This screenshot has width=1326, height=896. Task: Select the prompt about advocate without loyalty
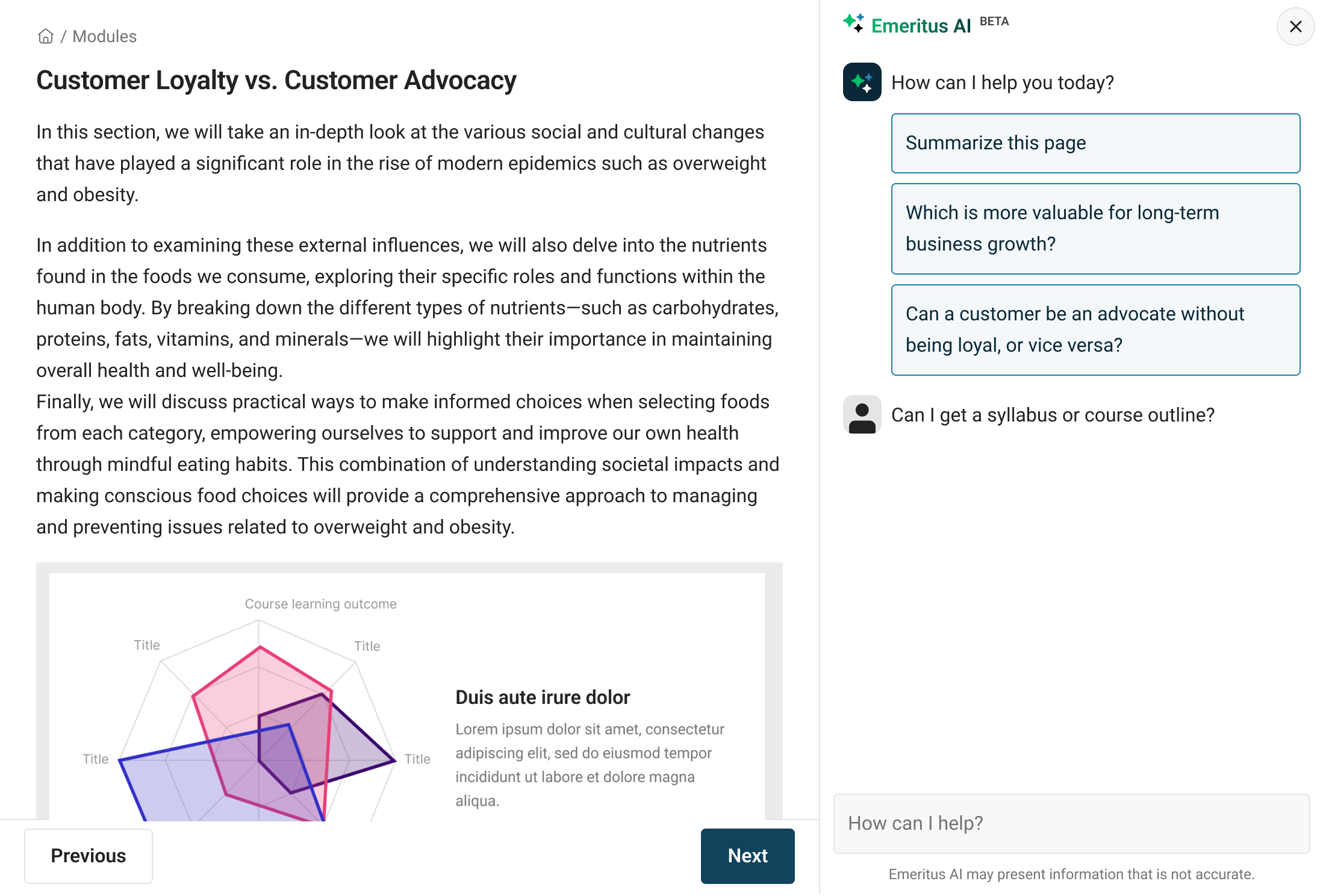(1095, 329)
